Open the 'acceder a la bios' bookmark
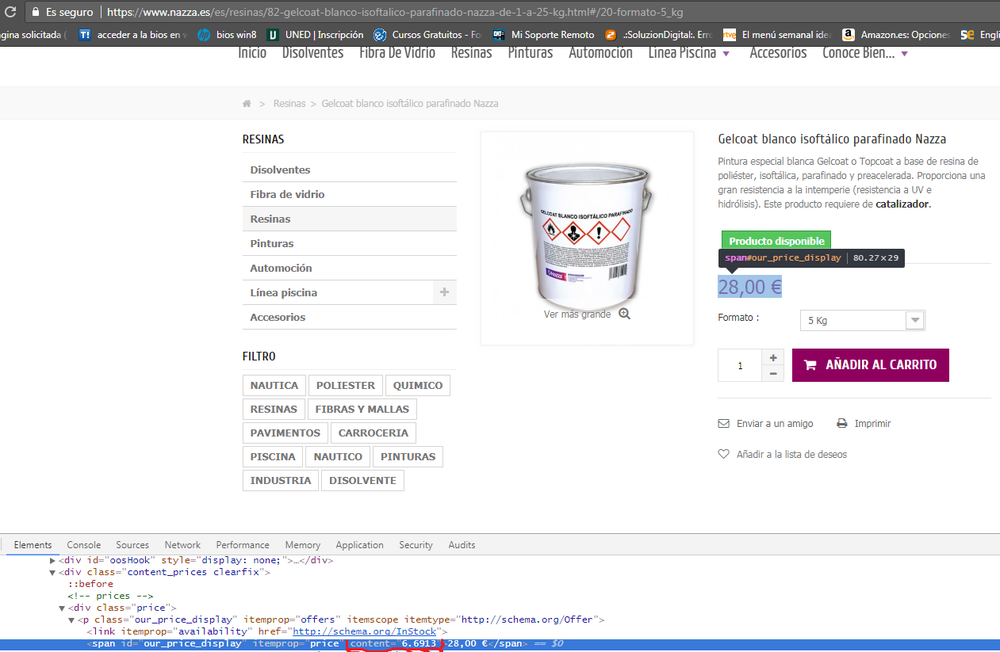Screen dimensions: 1000x652 [133, 34]
